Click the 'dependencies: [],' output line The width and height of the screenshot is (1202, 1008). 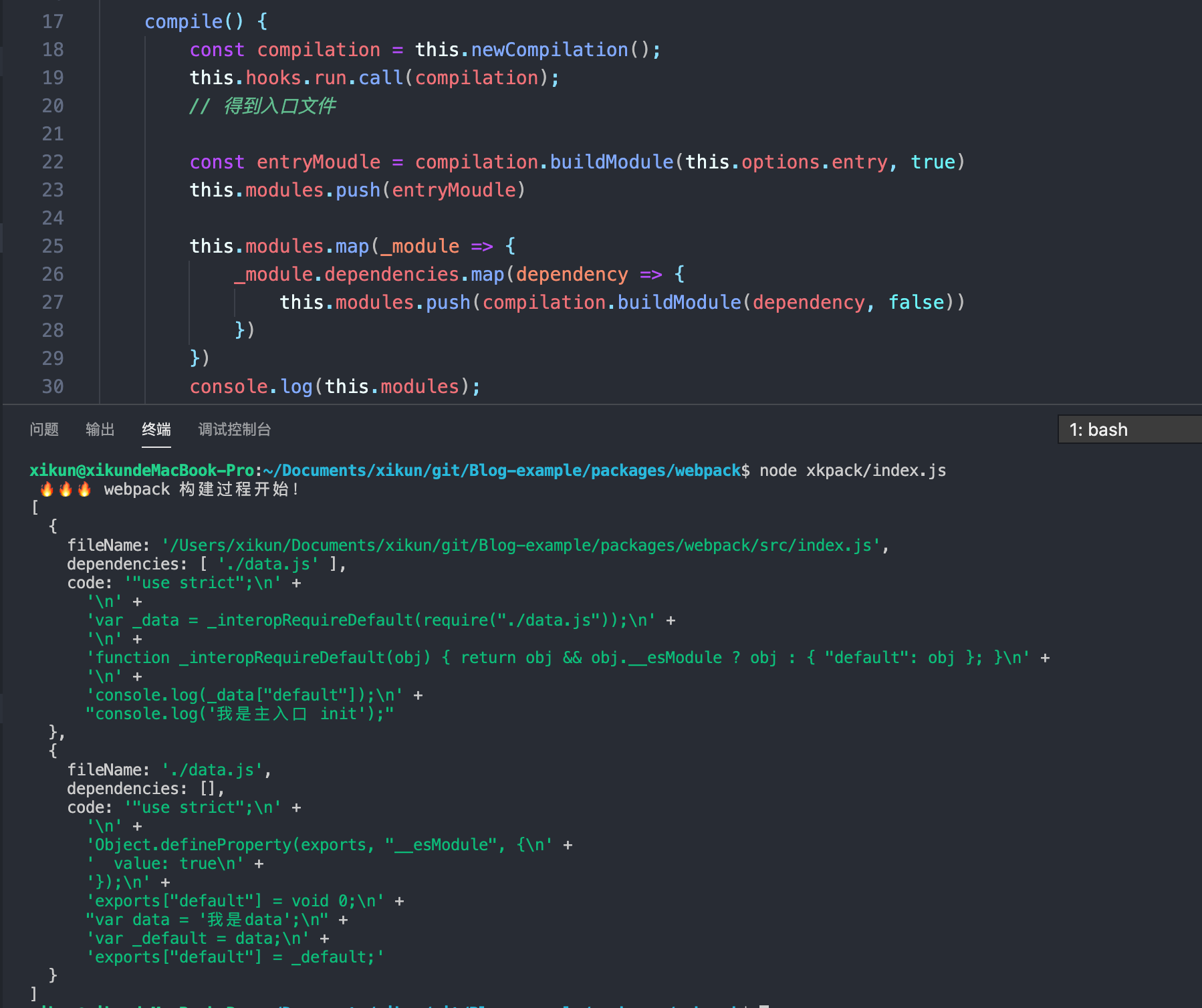146,789
